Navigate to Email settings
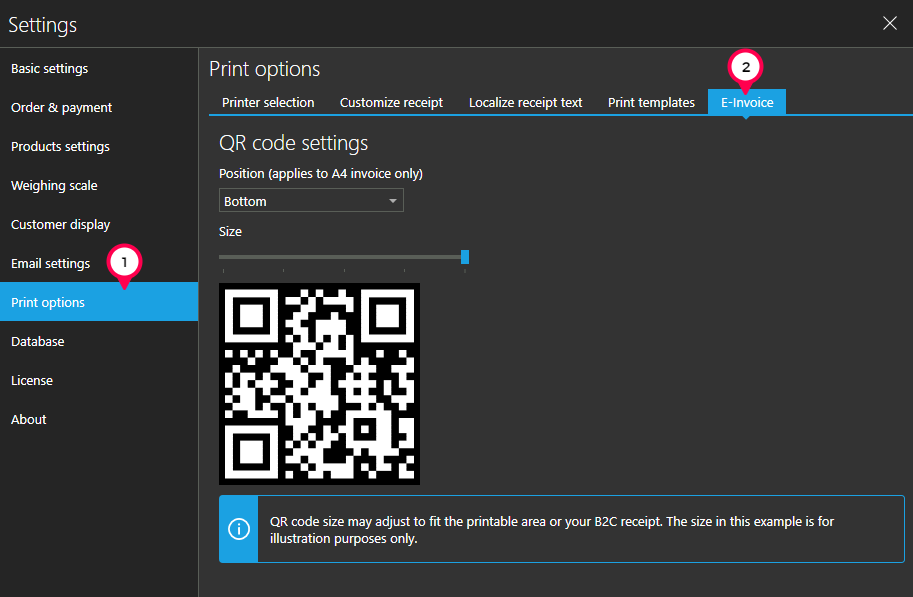The height and width of the screenshot is (597, 913). [50, 264]
